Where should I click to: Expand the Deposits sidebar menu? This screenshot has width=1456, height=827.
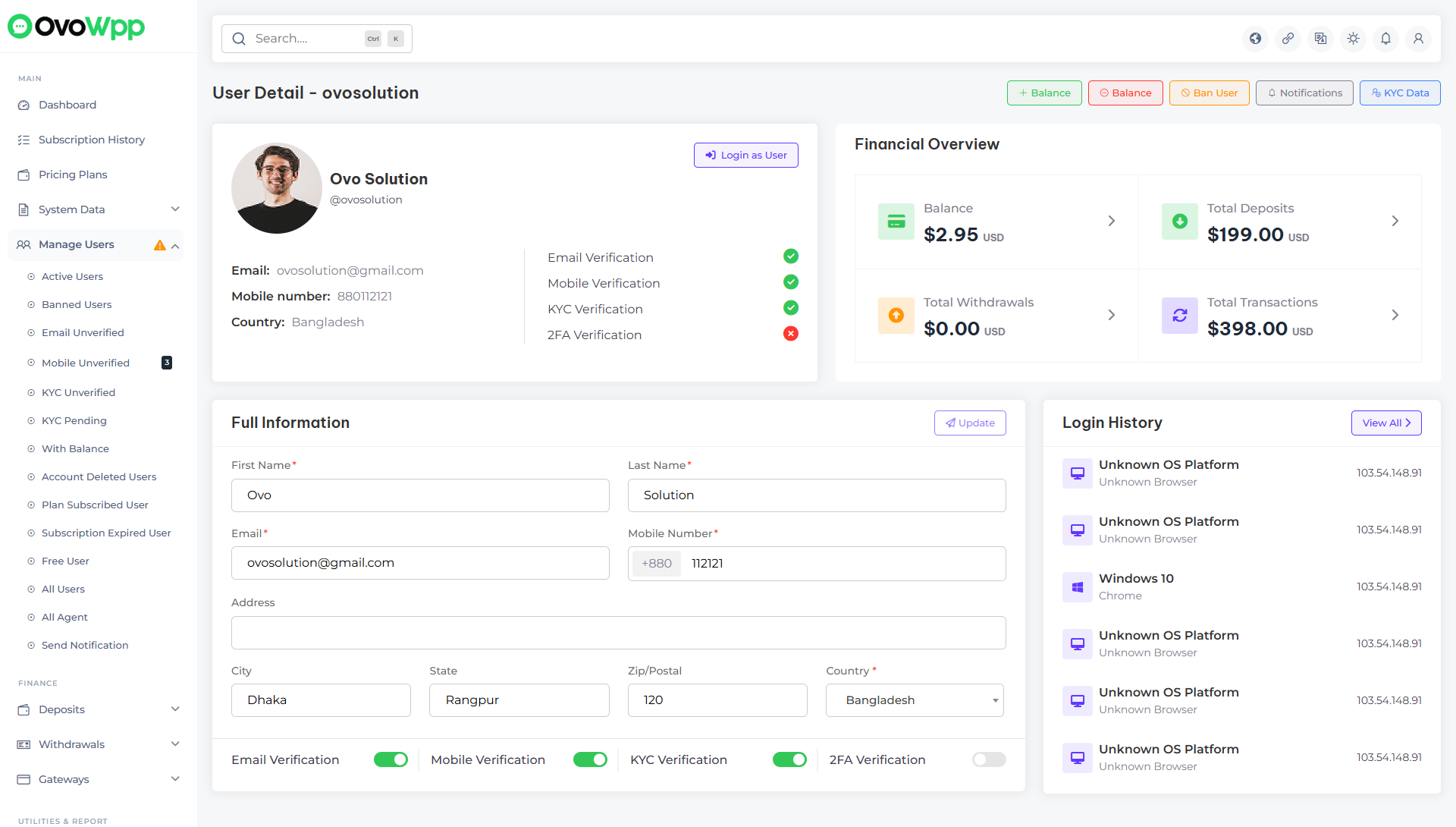click(x=99, y=709)
